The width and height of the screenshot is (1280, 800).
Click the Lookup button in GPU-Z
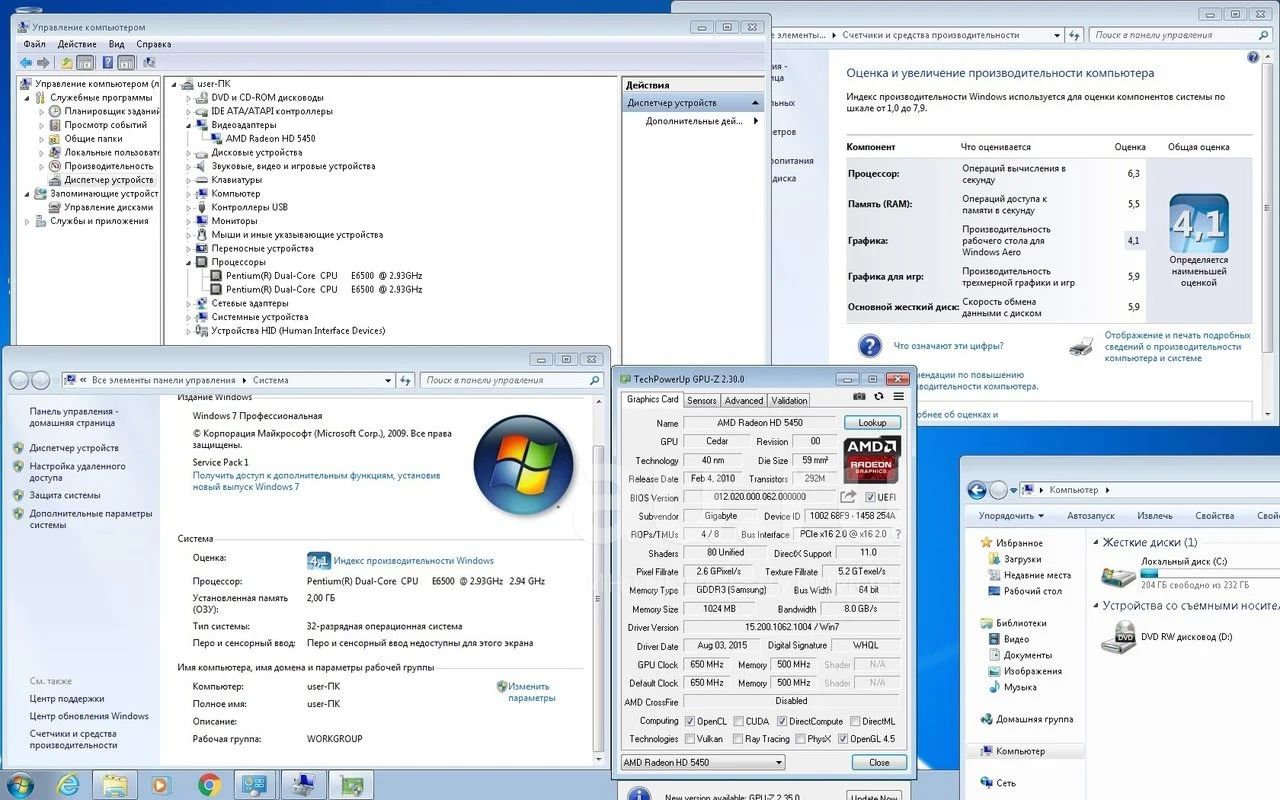[x=872, y=423]
